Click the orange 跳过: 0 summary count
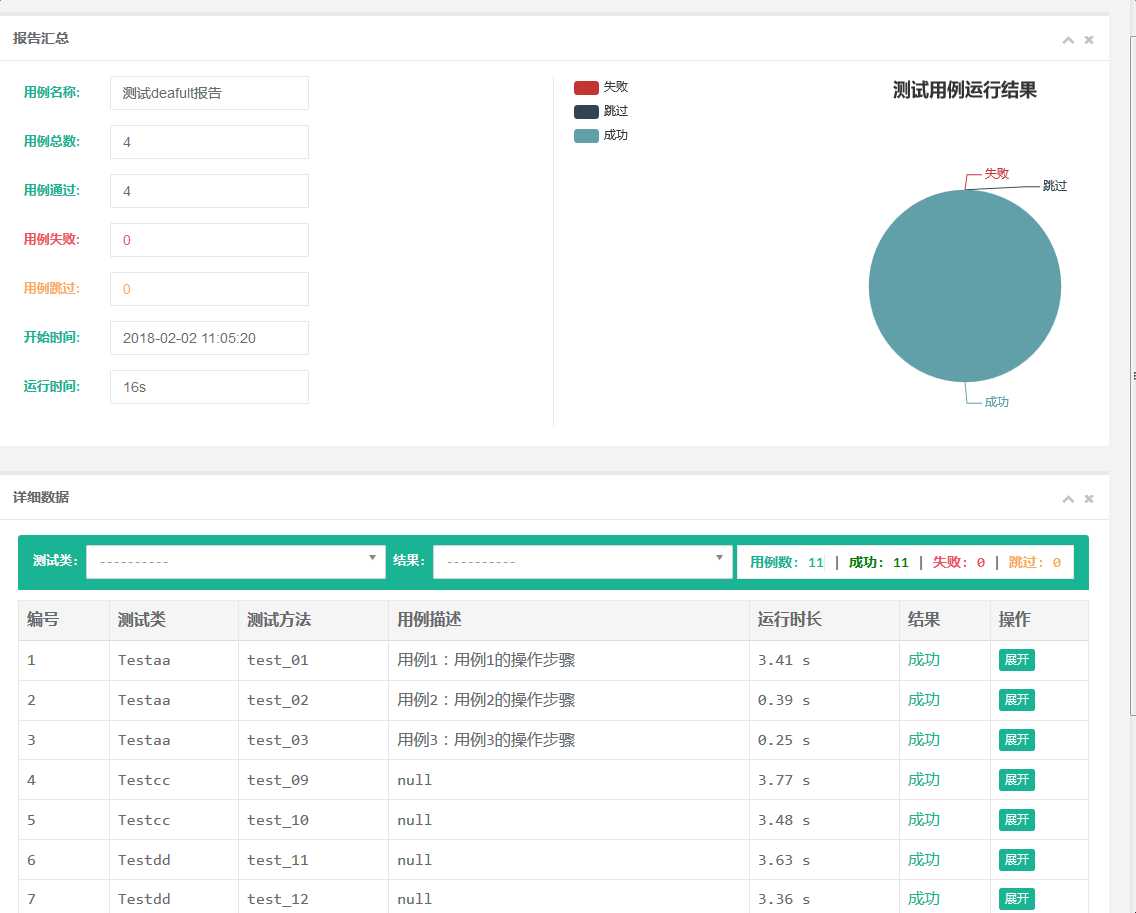Screen dimensions: 1136x913 click(1035, 562)
